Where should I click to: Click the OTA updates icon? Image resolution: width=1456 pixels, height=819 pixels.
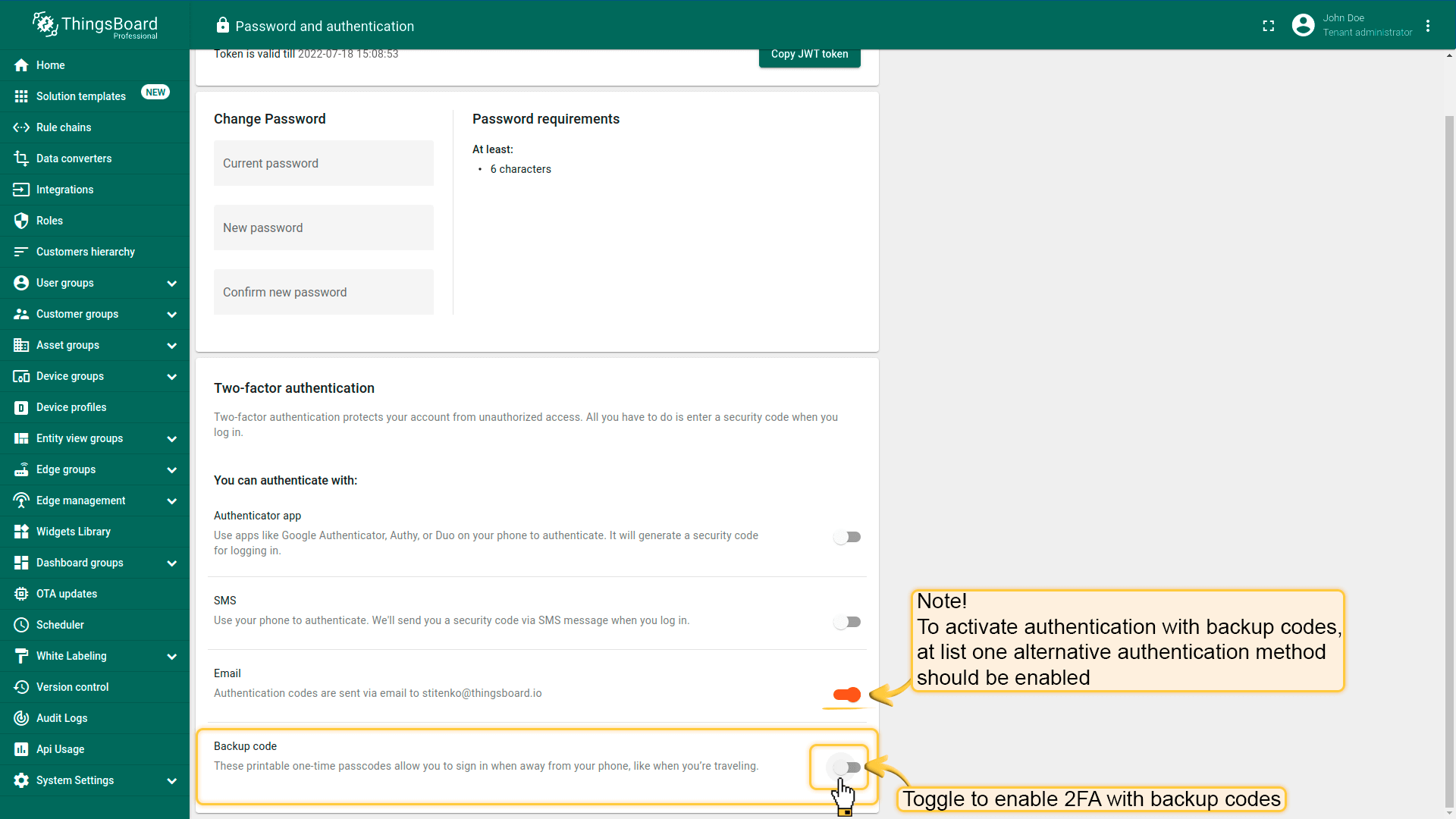tap(21, 594)
